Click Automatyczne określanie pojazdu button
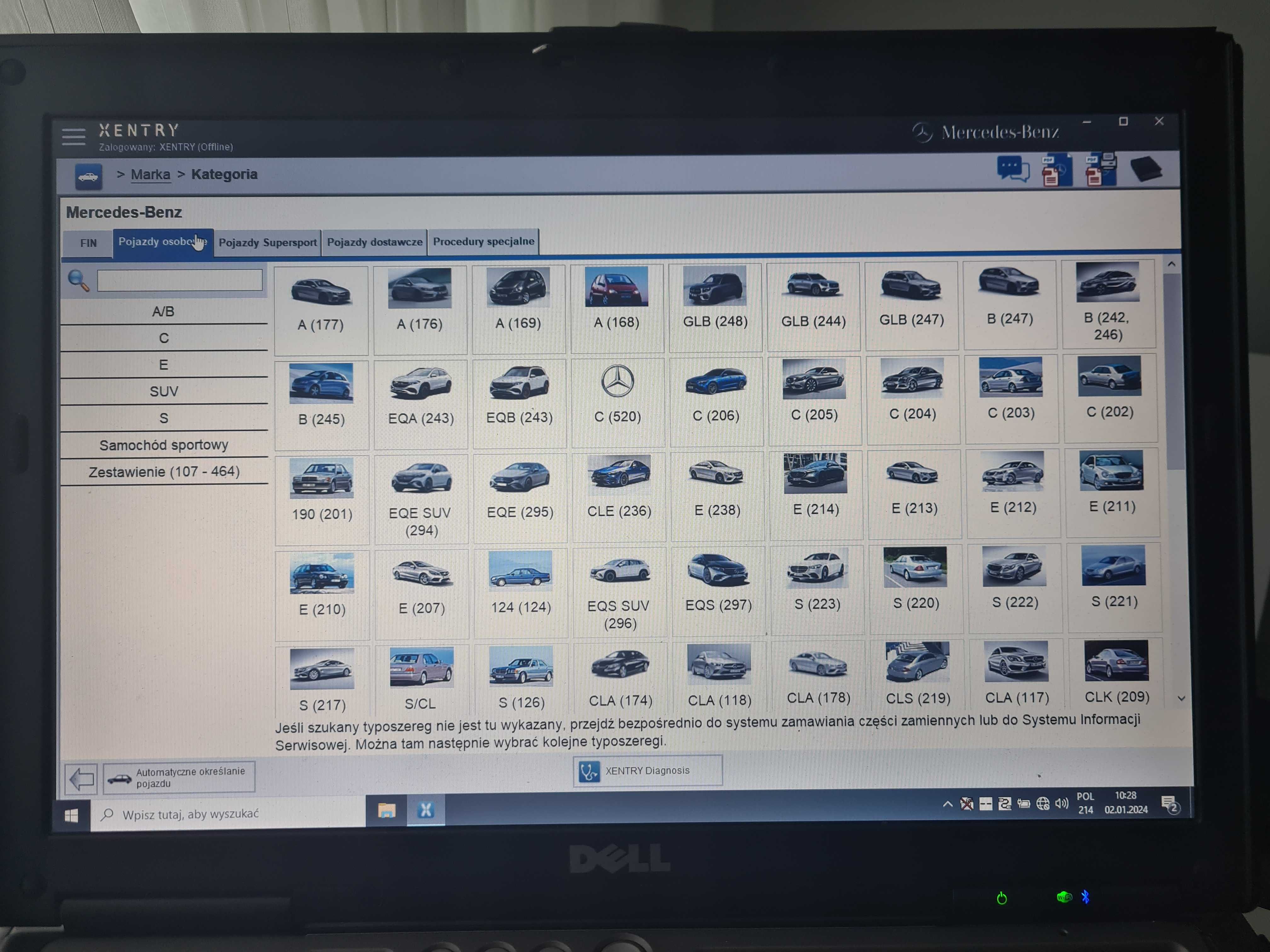The image size is (1270, 952). (179, 778)
